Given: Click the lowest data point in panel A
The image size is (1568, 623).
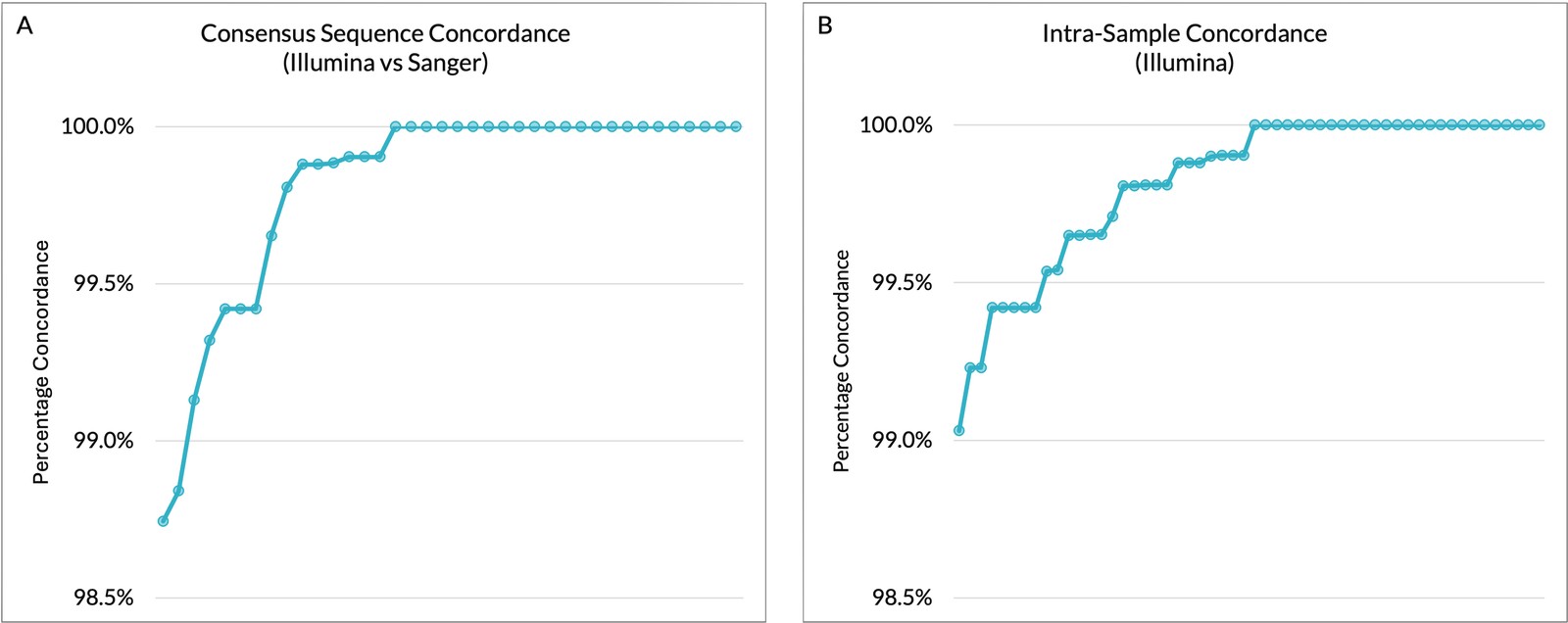Looking at the screenshot, I should [x=163, y=521].
